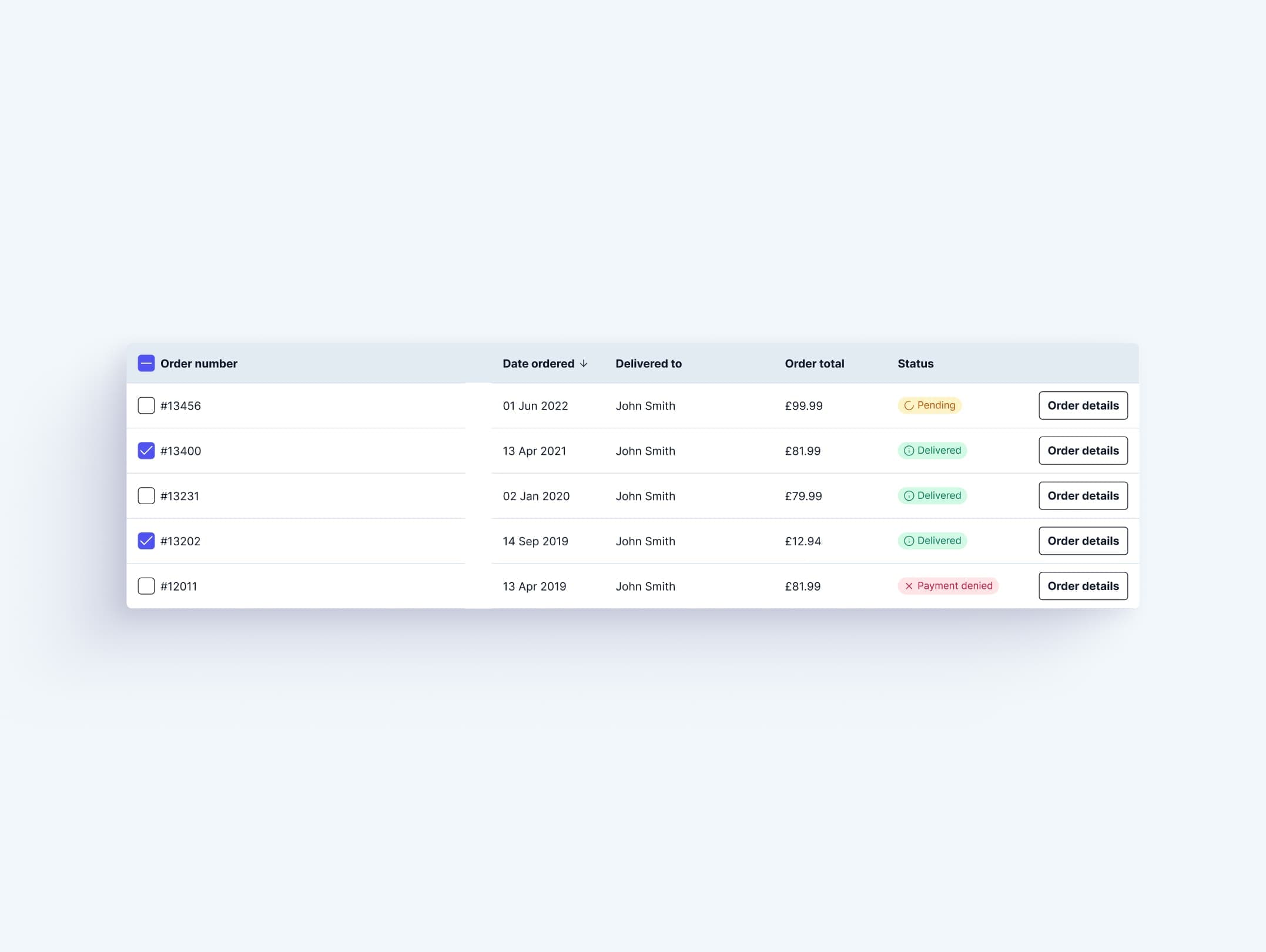Uncheck the box for order #13400
The height and width of the screenshot is (952, 1266).
[x=146, y=451]
